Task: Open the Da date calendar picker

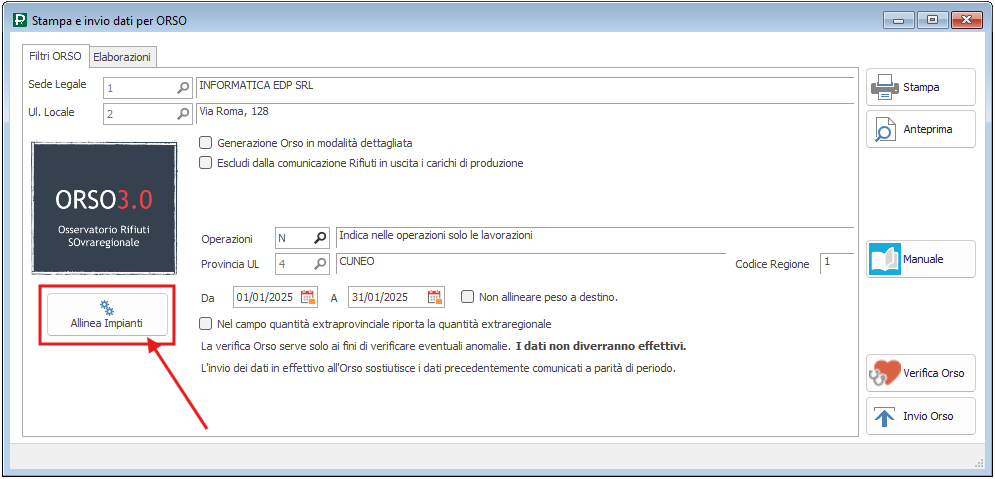Action: point(308,297)
